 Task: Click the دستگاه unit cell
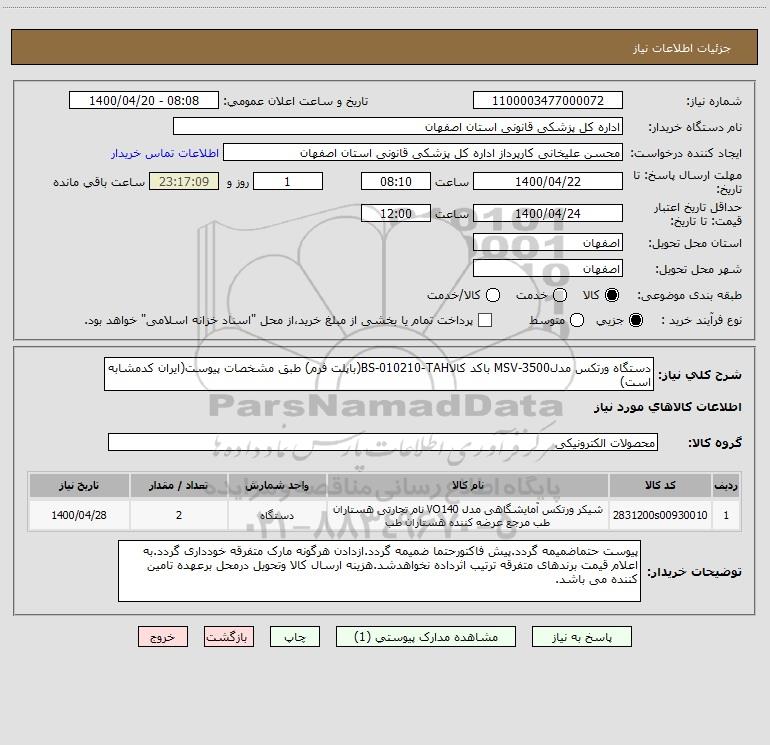tap(277, 515)
